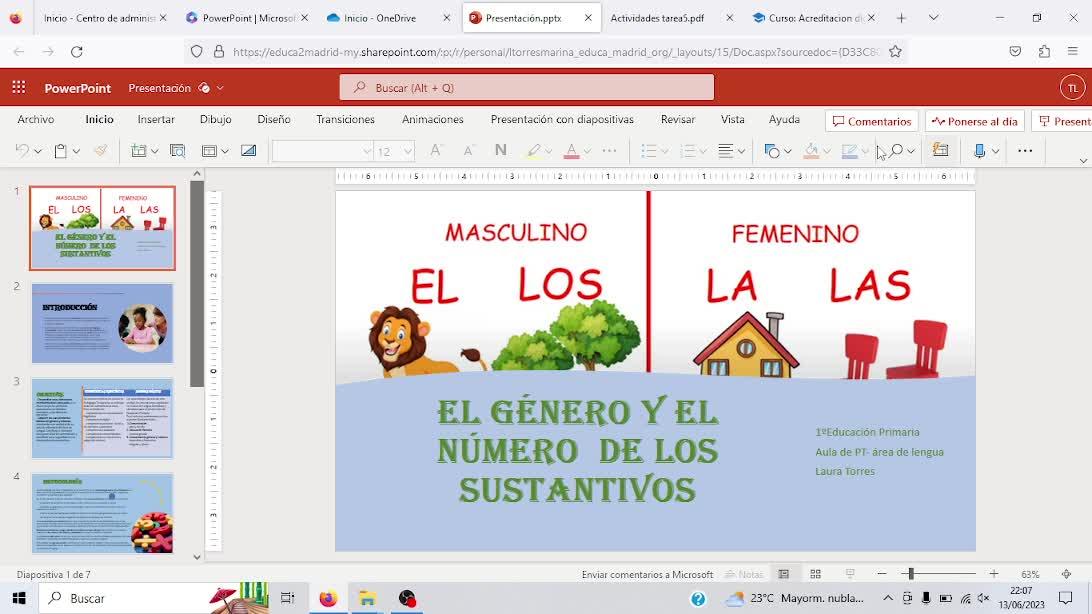This screenshot has height=614, width=1092.
Task: Switch to slide sorter view icon
Action: 816,574
